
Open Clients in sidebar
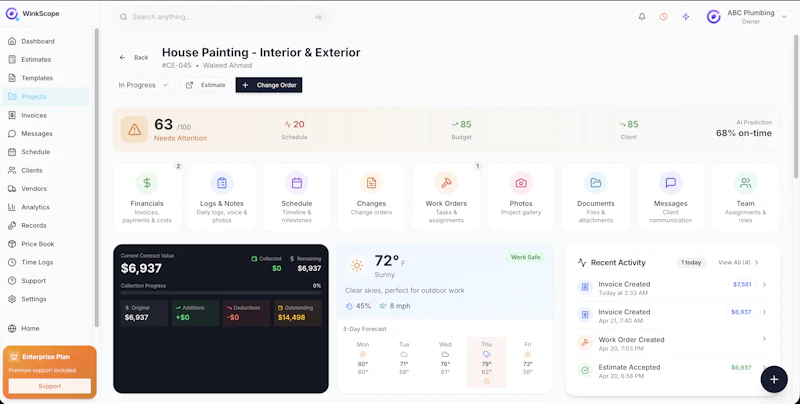coord(46,170)
